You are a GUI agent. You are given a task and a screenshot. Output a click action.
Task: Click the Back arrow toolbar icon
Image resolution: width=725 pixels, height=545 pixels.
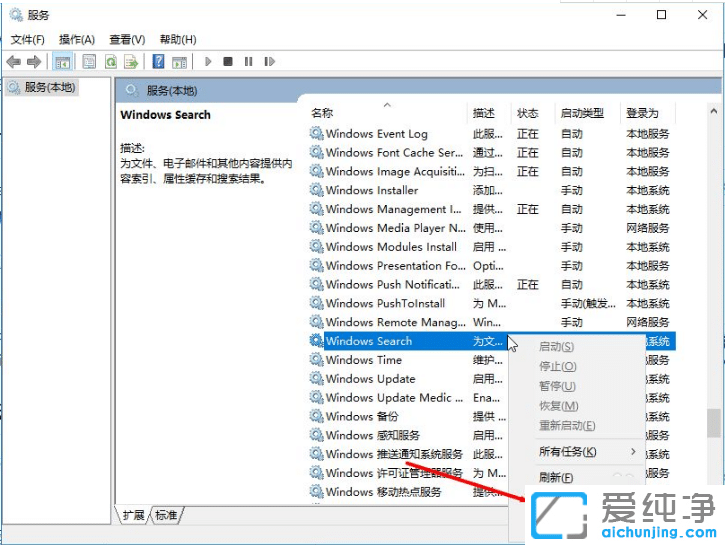(x=14, y=61)
